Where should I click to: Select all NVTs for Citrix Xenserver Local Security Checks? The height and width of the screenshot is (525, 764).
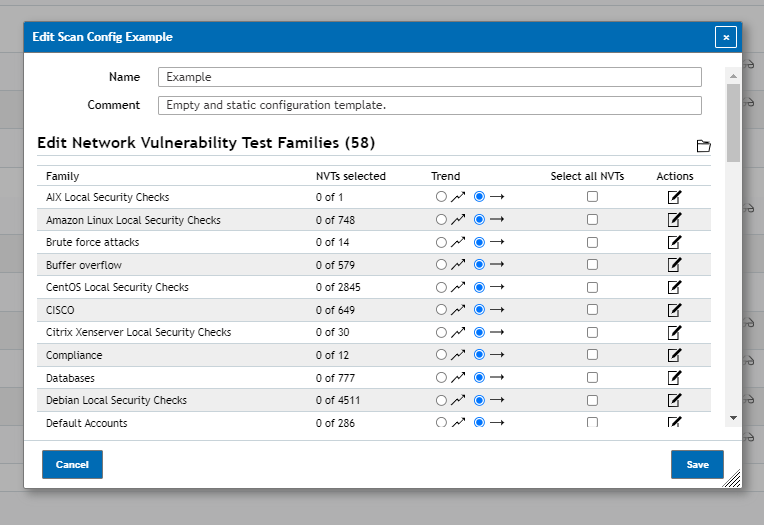pyautogui.click(x=592, y=332)
